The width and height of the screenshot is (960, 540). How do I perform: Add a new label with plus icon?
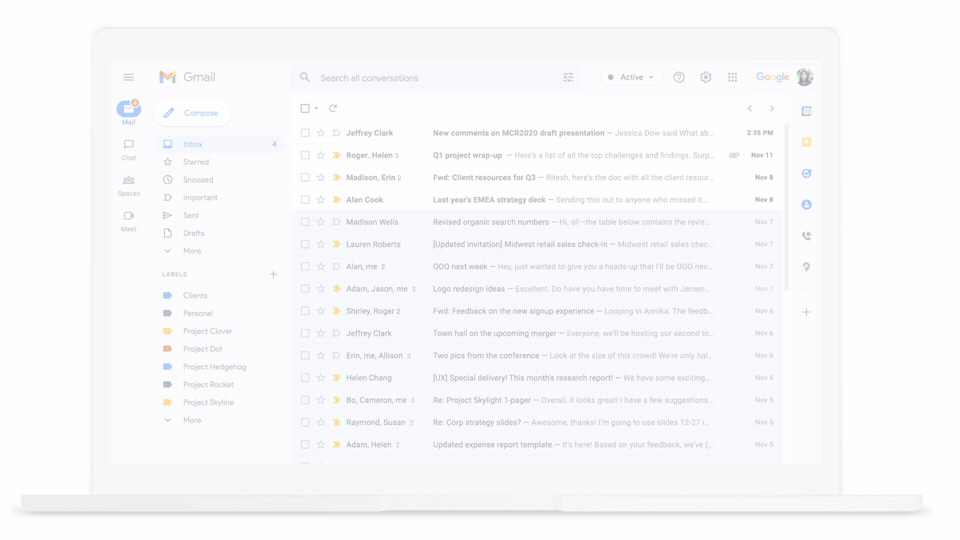coord(273,274)
